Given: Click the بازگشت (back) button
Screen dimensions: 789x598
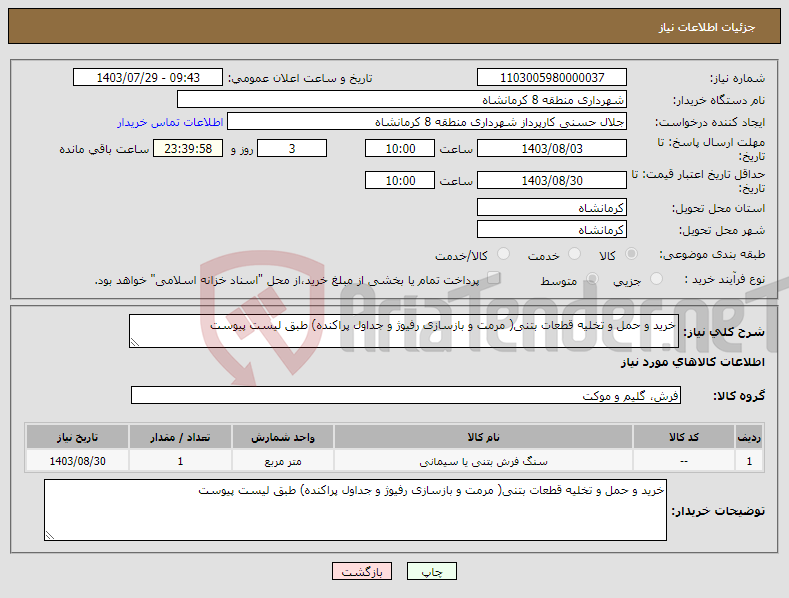Looking at the screenshot, I should coord(362,571).
